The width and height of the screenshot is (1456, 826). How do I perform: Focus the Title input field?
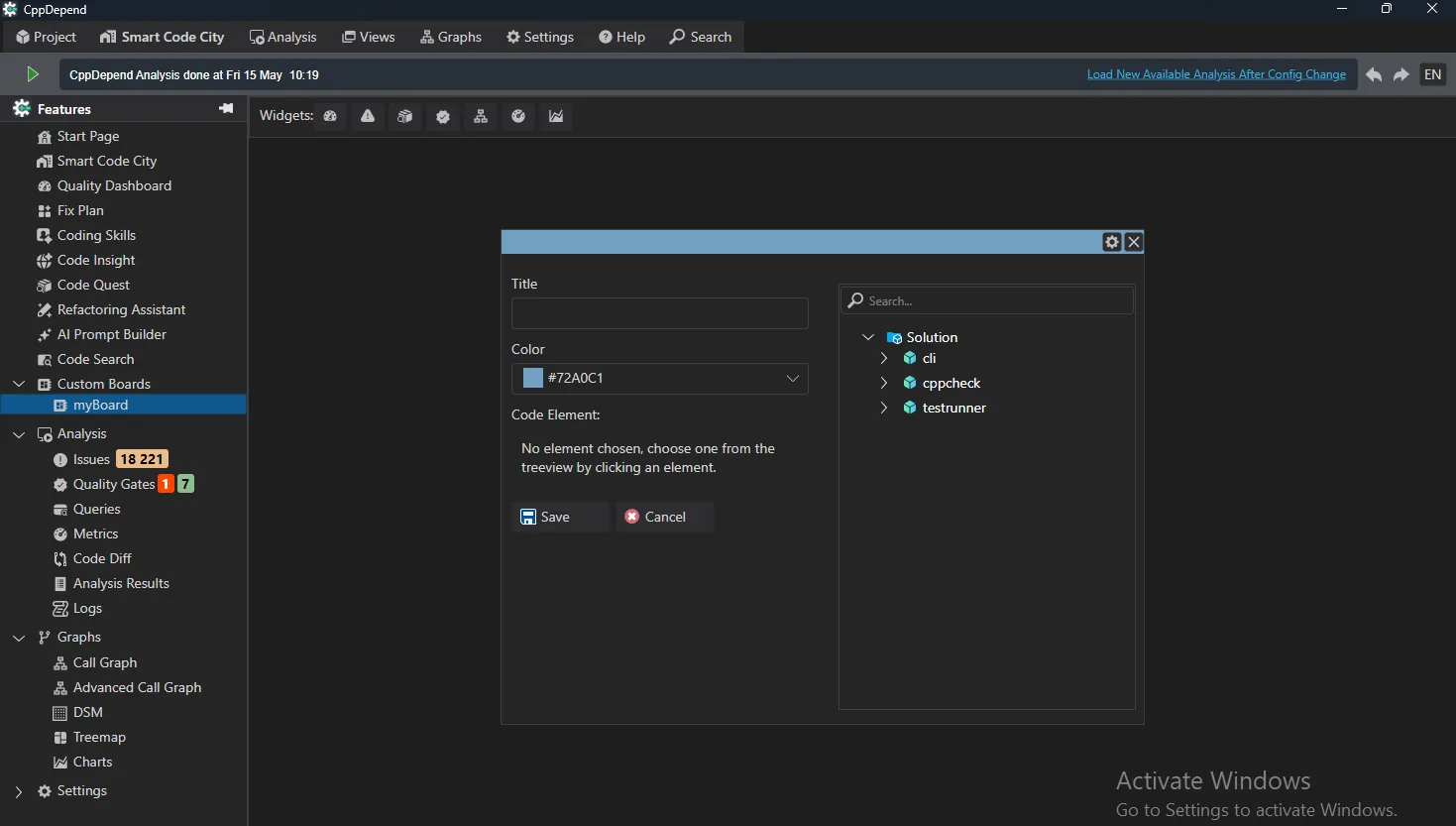tap(660, 313)
